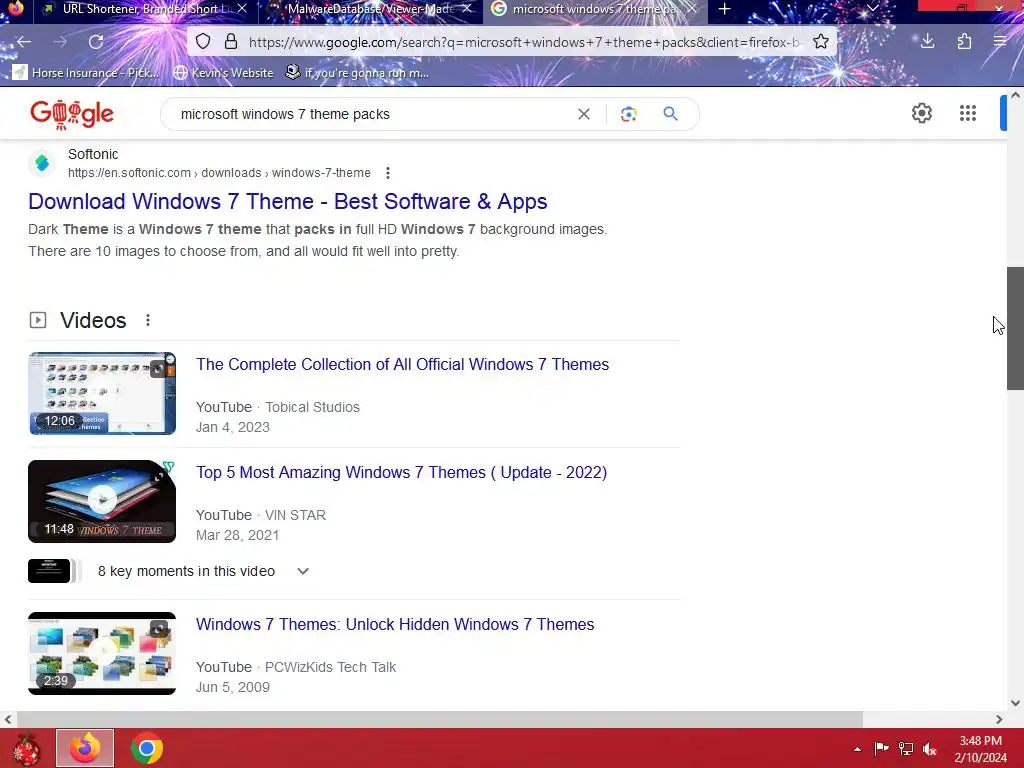
Task: Clear the Google search box with X
Action: point(584,114)
